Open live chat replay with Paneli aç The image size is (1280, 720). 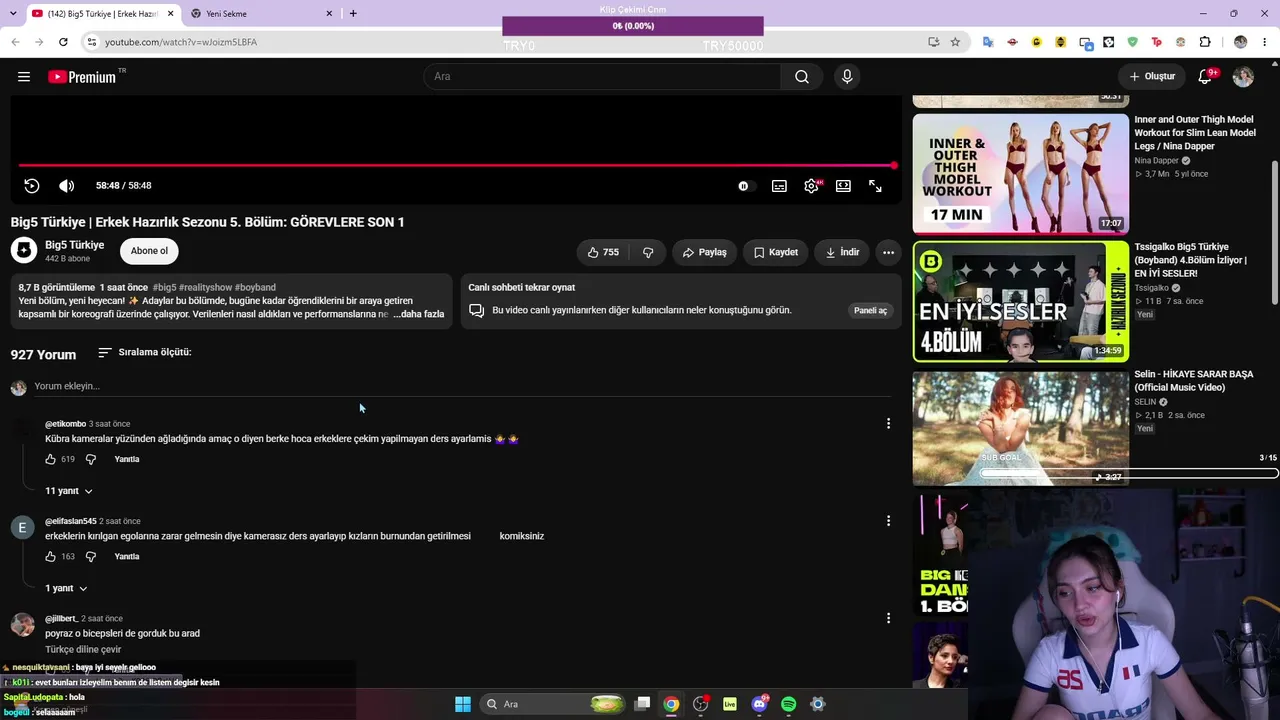tap(870, 310)
